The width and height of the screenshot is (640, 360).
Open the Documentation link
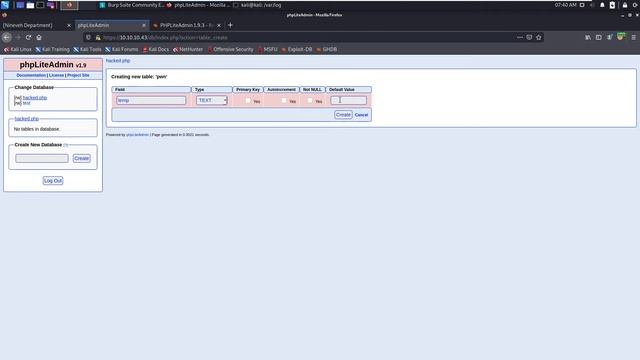pos(31,76)
